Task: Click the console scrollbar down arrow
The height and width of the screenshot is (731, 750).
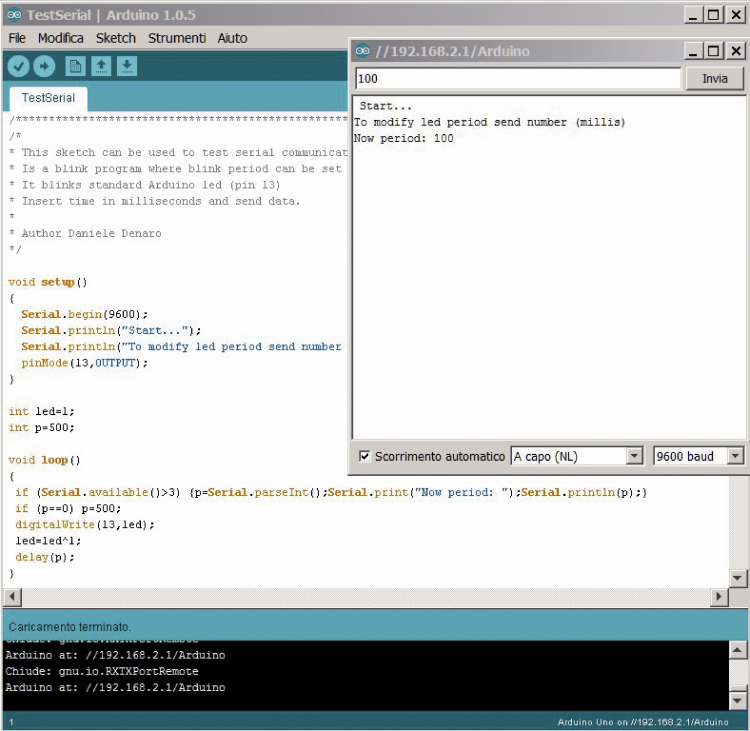Action: click(x=737, y=701)
